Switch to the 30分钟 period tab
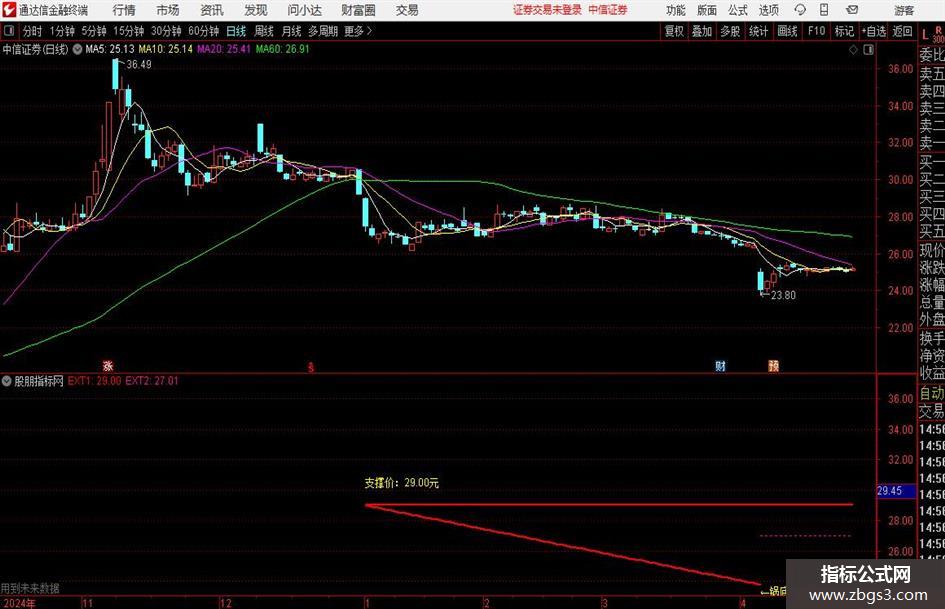Image resolution: width=945 pixels, height=609 pixels. coord(166,31)
